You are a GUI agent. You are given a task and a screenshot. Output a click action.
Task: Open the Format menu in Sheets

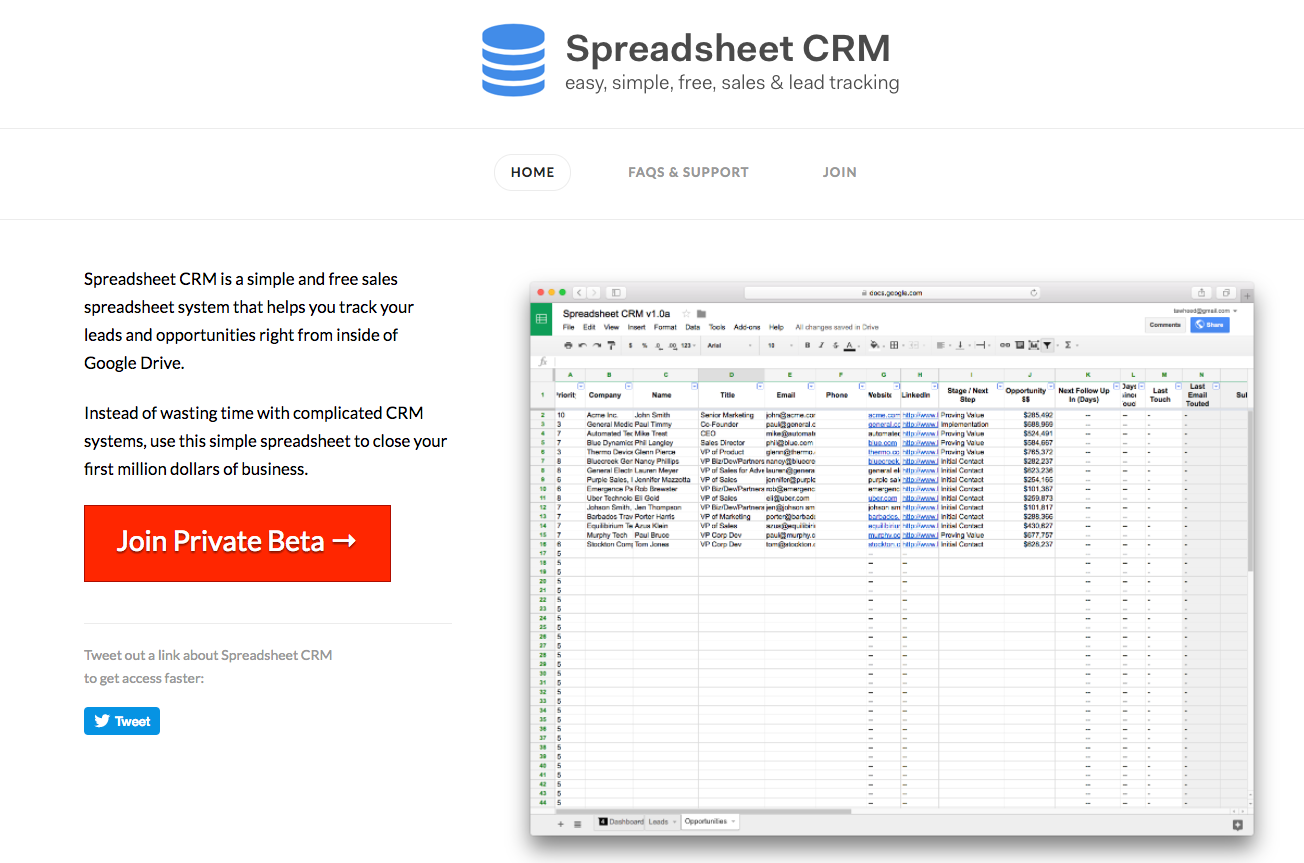[665, 327]
